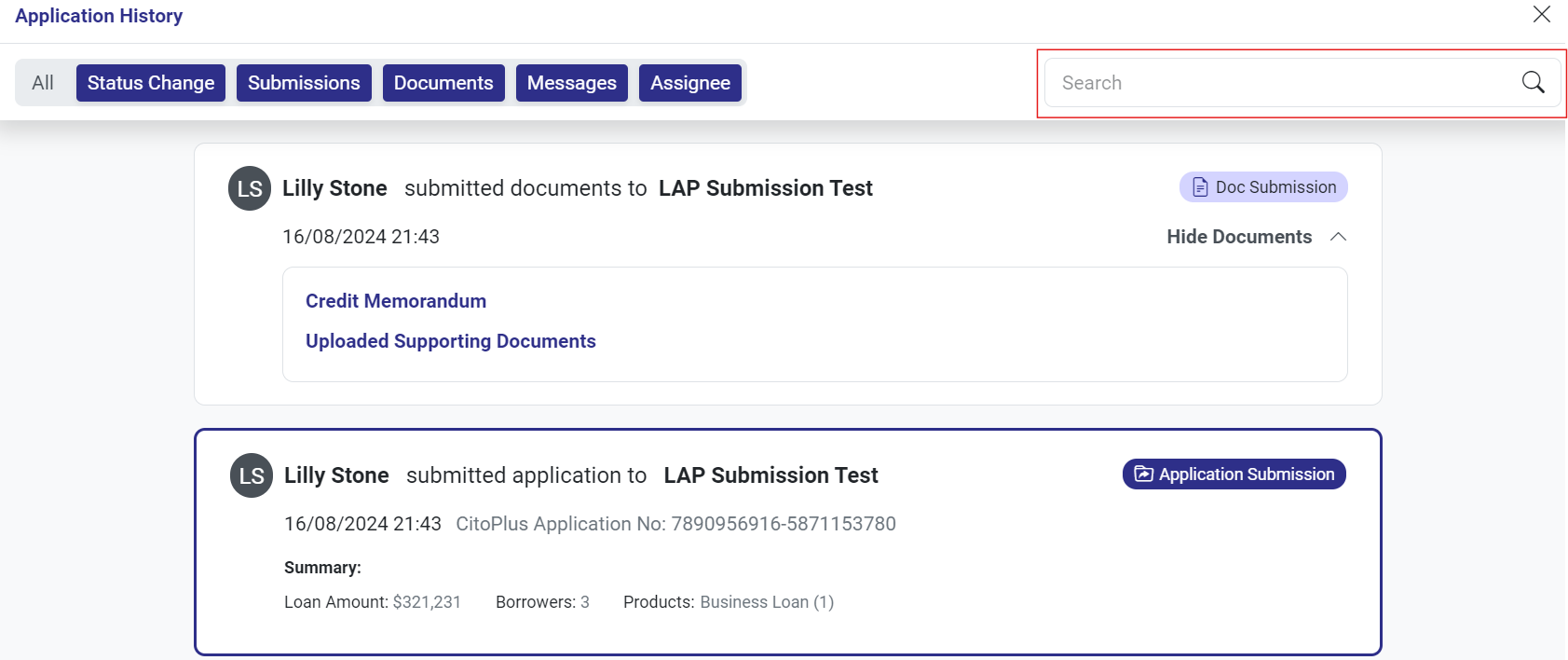The image size is (1568, 660).
Task: Select the All filter
Action: tap(43, 83)
